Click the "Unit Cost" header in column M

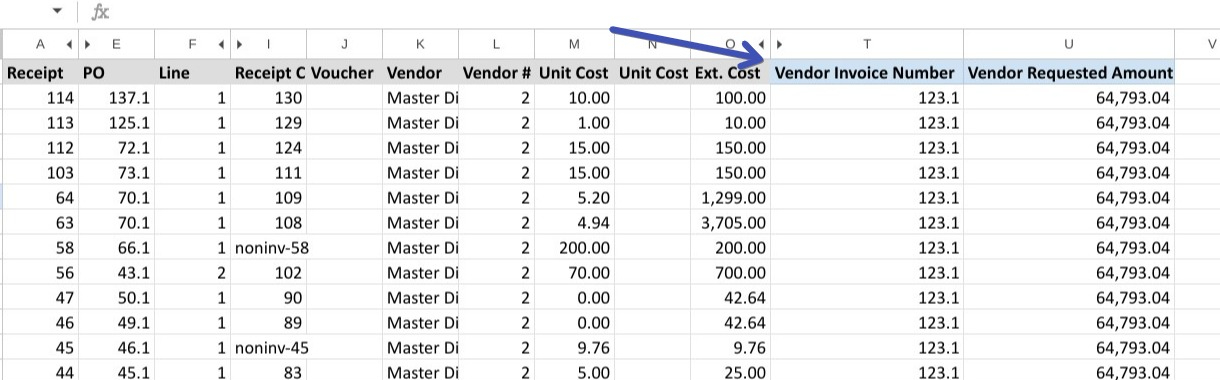pos(574,73)
